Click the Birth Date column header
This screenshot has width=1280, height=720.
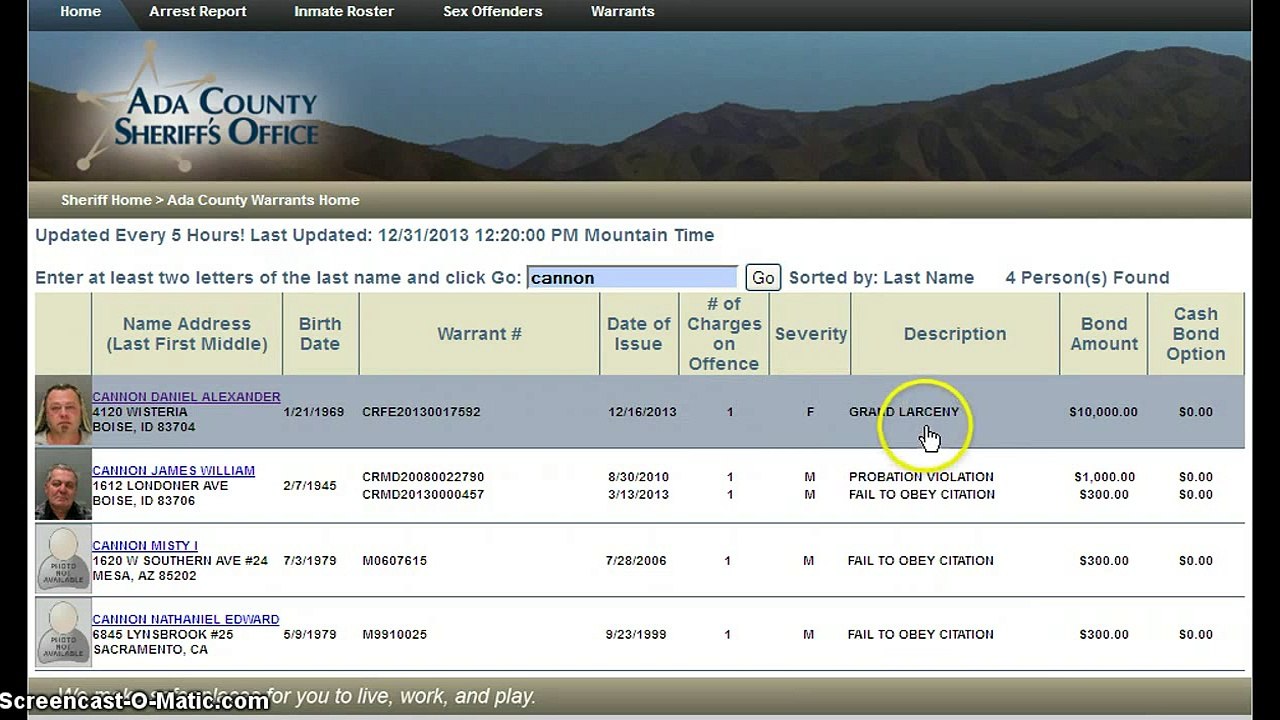pyautogui.click(x=320, y=334)
